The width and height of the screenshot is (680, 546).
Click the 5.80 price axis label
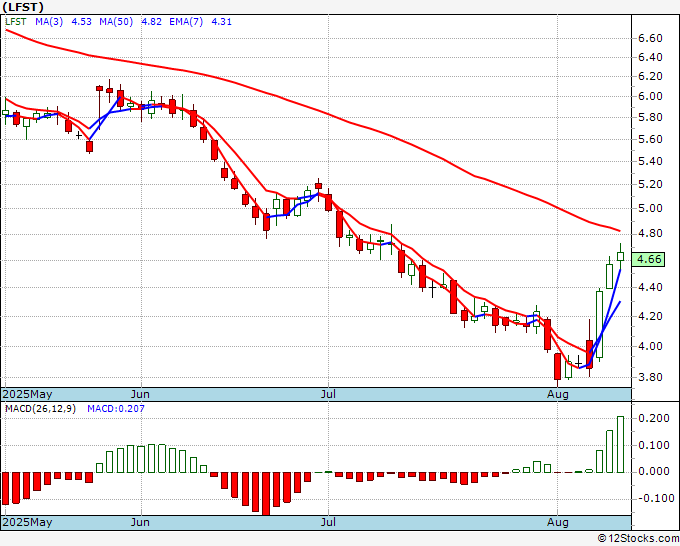point(650,117)
